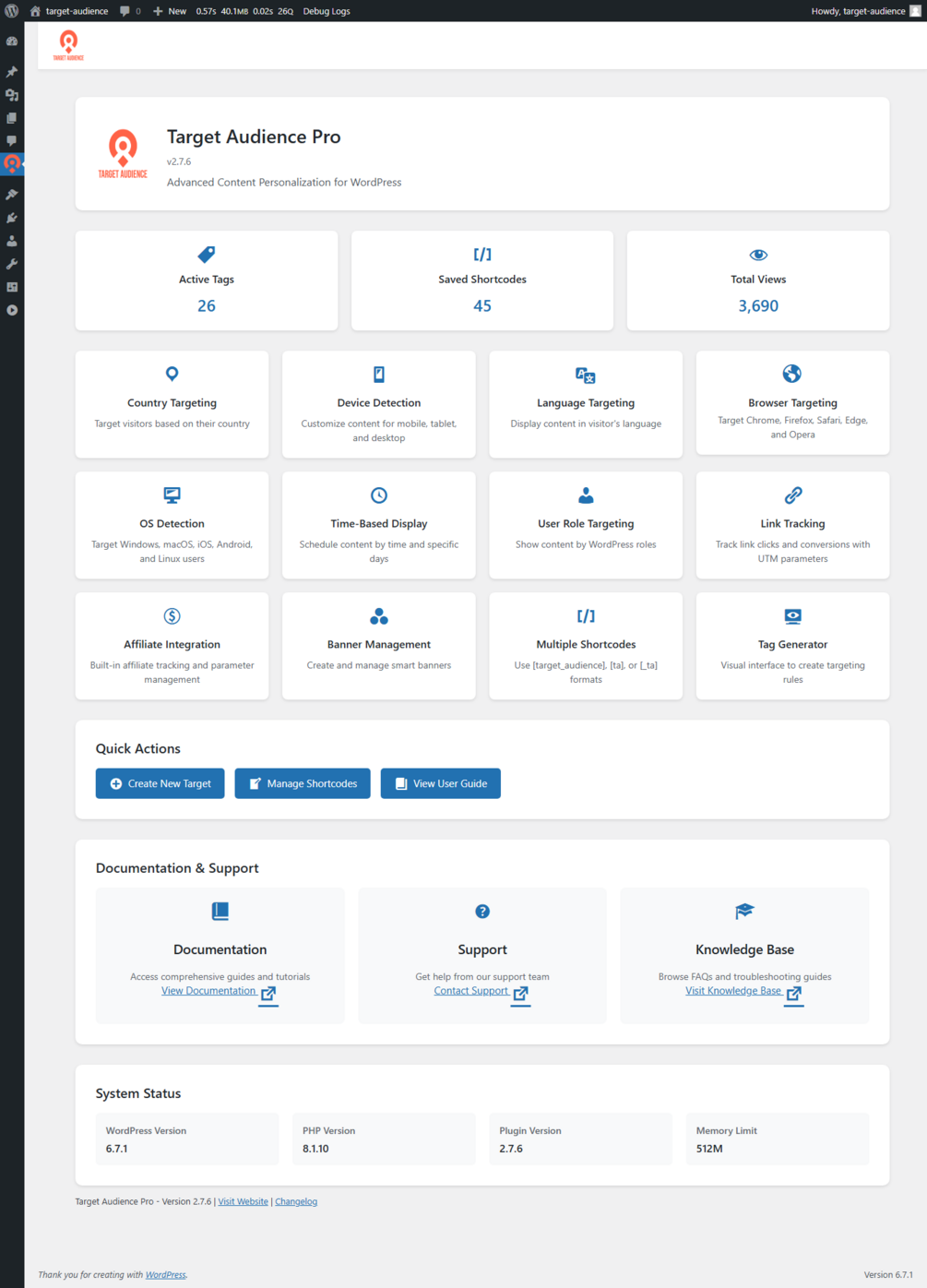
Task: Open Pages sidebar icon
Action: click(12, 118)
